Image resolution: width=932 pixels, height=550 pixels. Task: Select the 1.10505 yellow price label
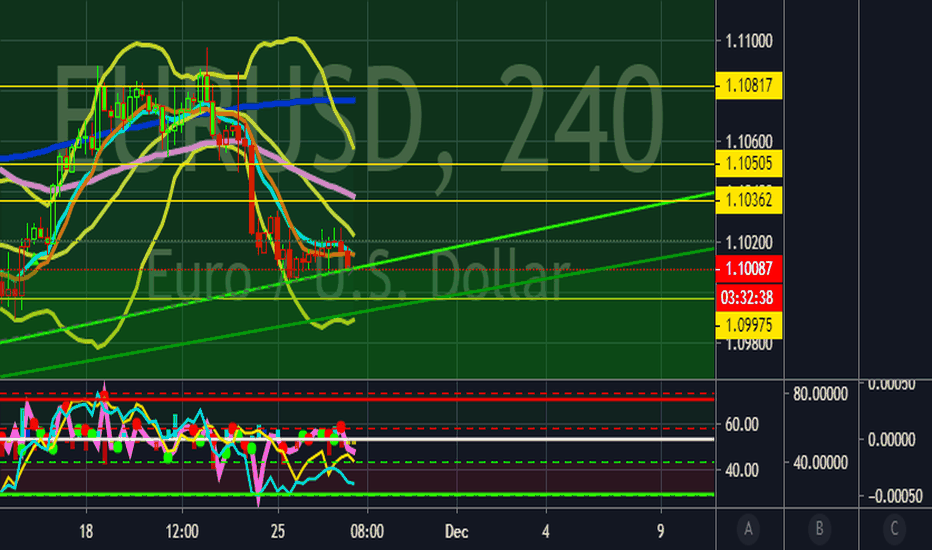pos(750,163)
